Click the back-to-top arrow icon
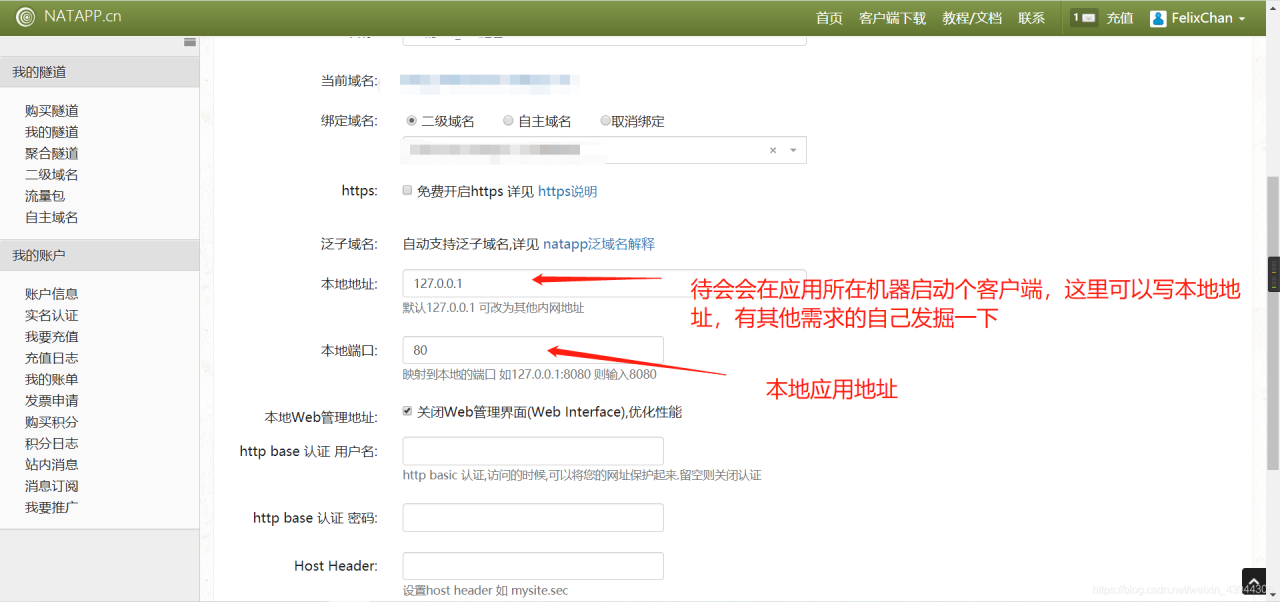 coord(1254,581)
